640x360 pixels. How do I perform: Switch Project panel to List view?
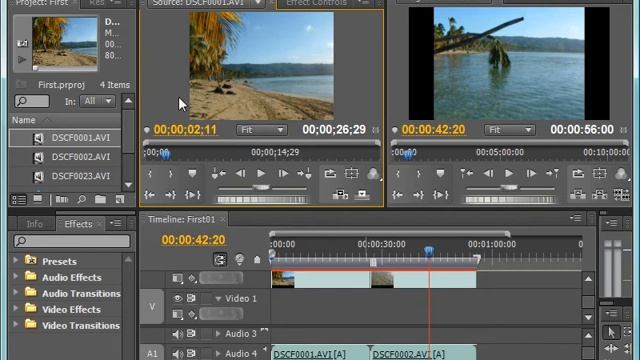tap(19, 200)
